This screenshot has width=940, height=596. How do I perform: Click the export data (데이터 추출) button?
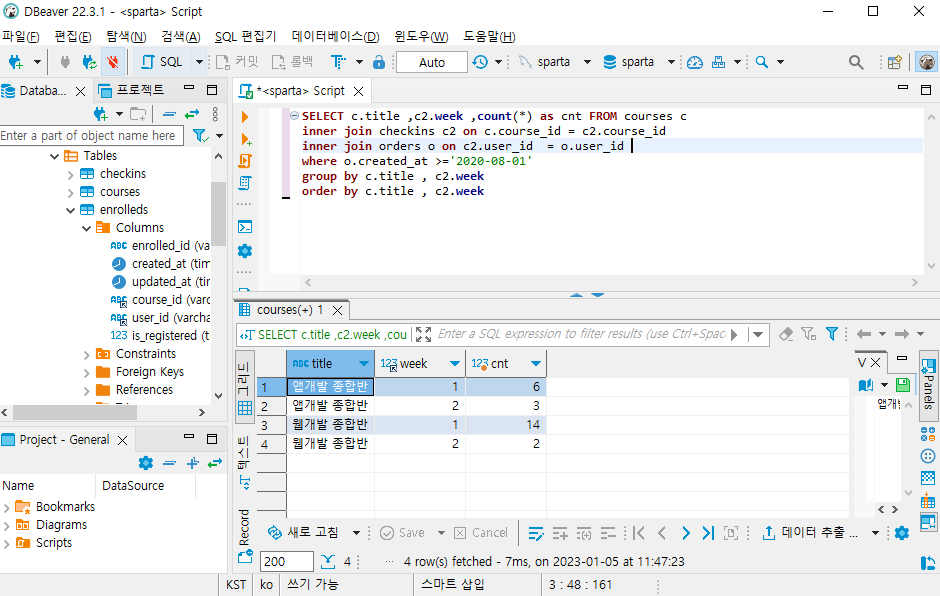pyautogui.click(x=810, y=532)
